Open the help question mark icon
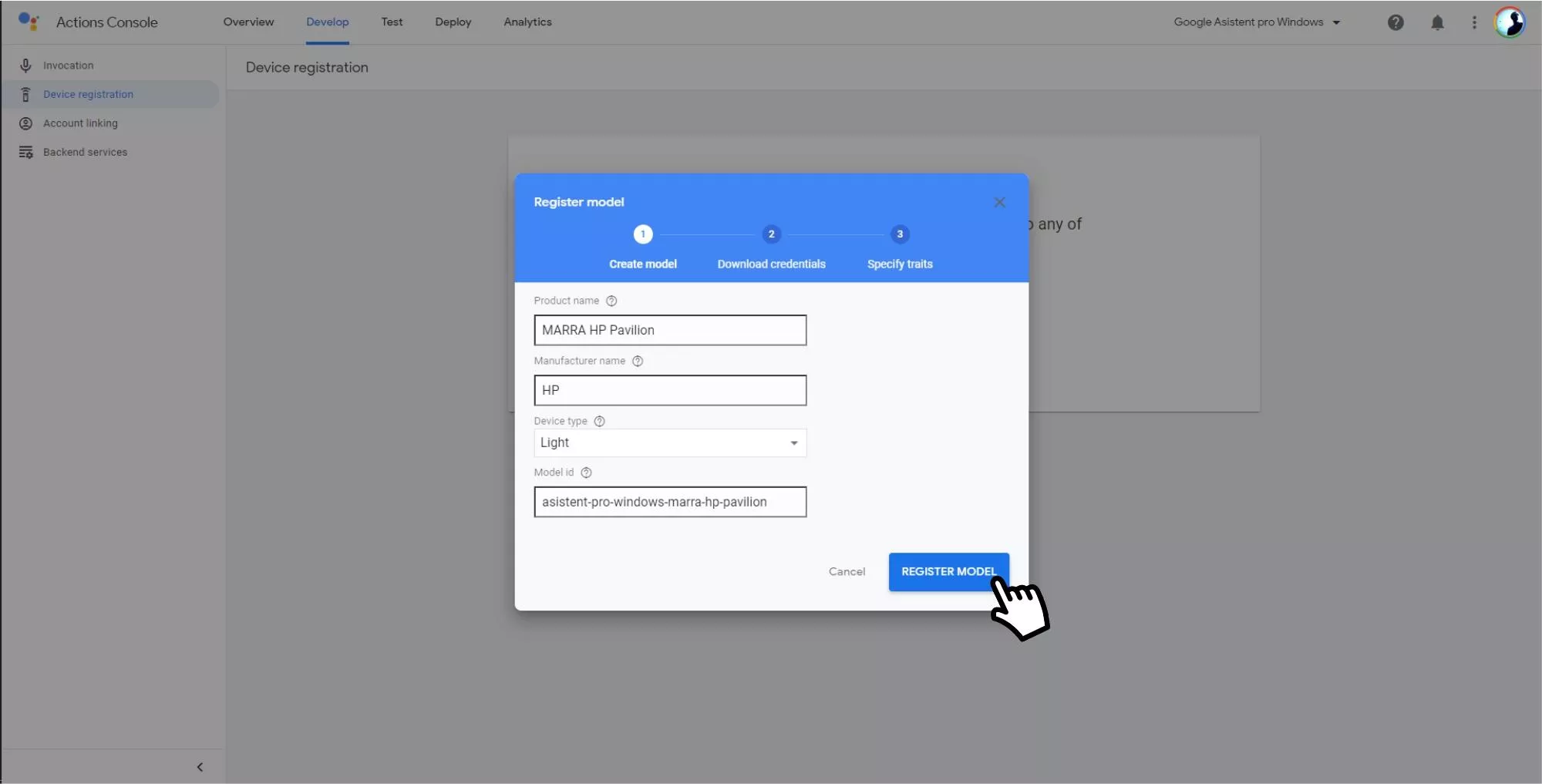This screenshot has height=784, width=1542. [1396, 22]
